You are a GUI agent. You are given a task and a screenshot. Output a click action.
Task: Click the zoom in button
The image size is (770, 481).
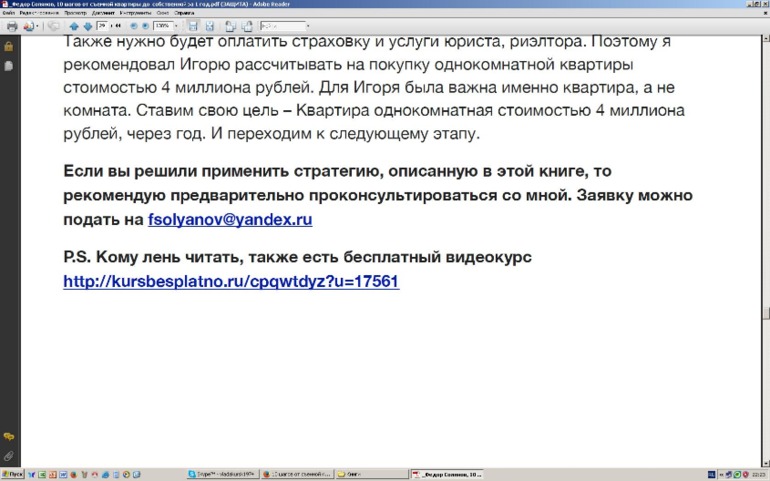click(145, 26)
